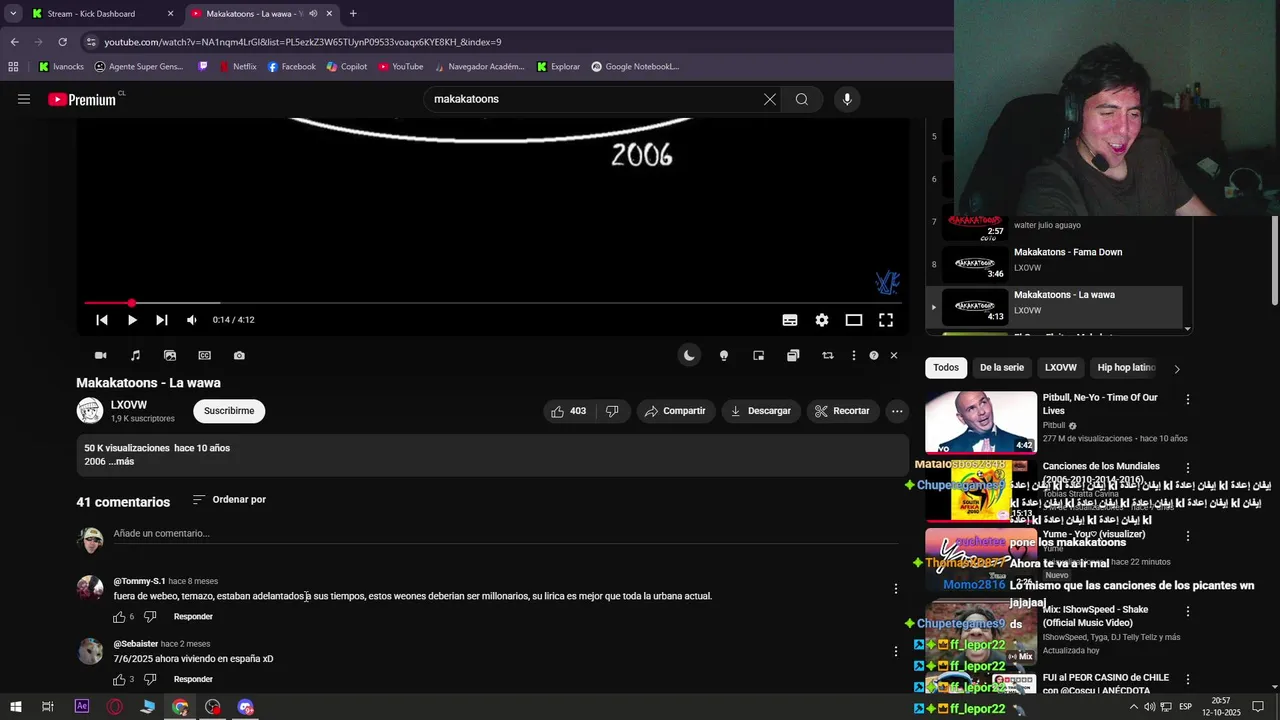
Task: Close the extension toolbar with X
Action: [894, 355]
